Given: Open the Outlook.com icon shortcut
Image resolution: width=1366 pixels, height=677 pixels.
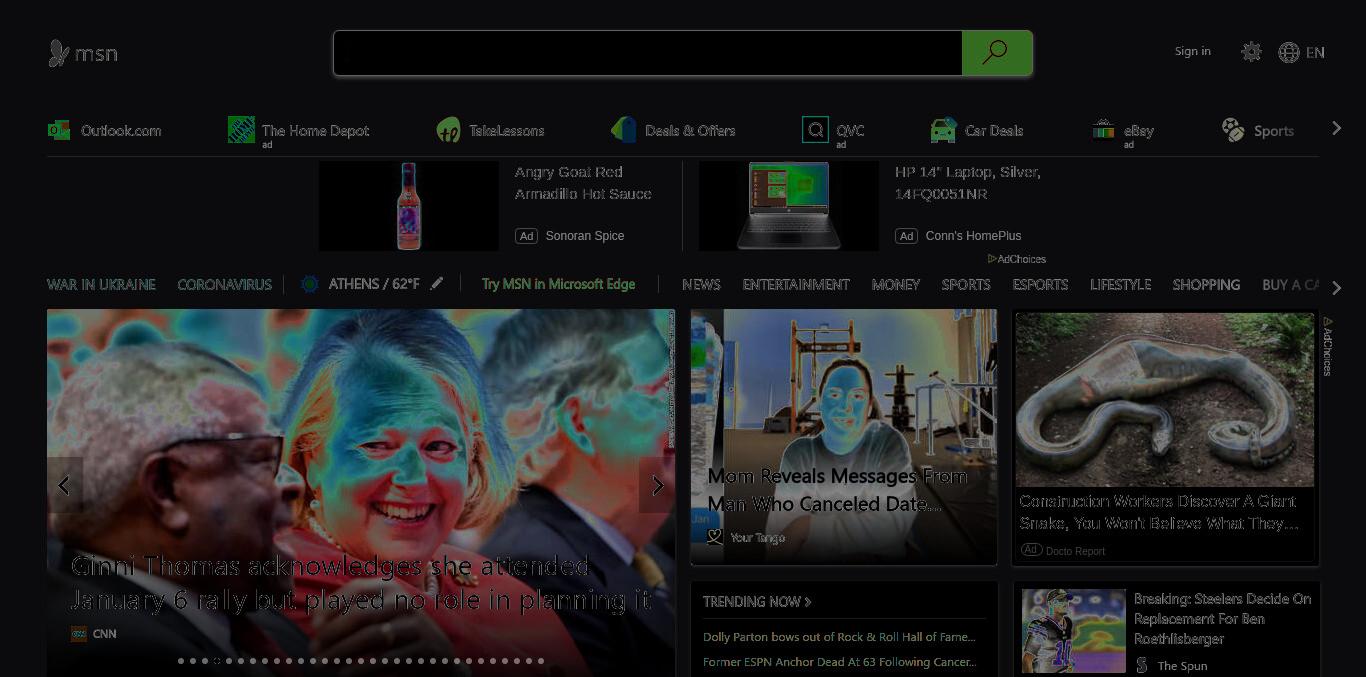Looking at the screenshot, I should click(x=59, y=130).
